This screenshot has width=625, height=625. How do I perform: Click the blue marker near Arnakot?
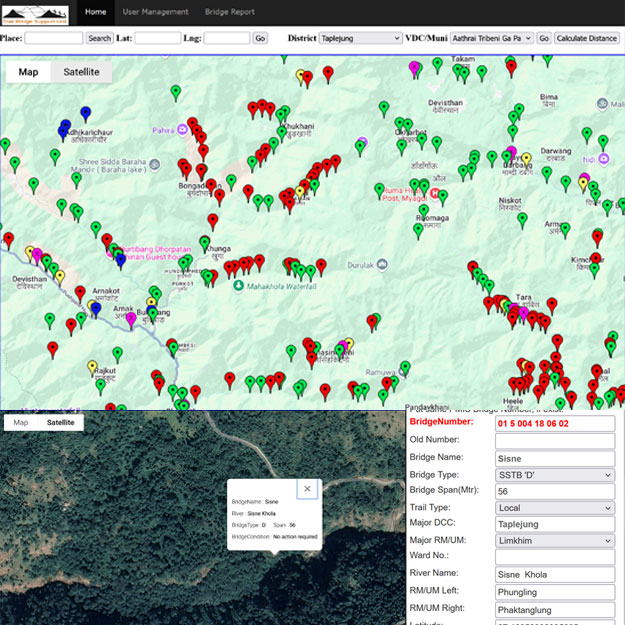[x=96, y=309]
